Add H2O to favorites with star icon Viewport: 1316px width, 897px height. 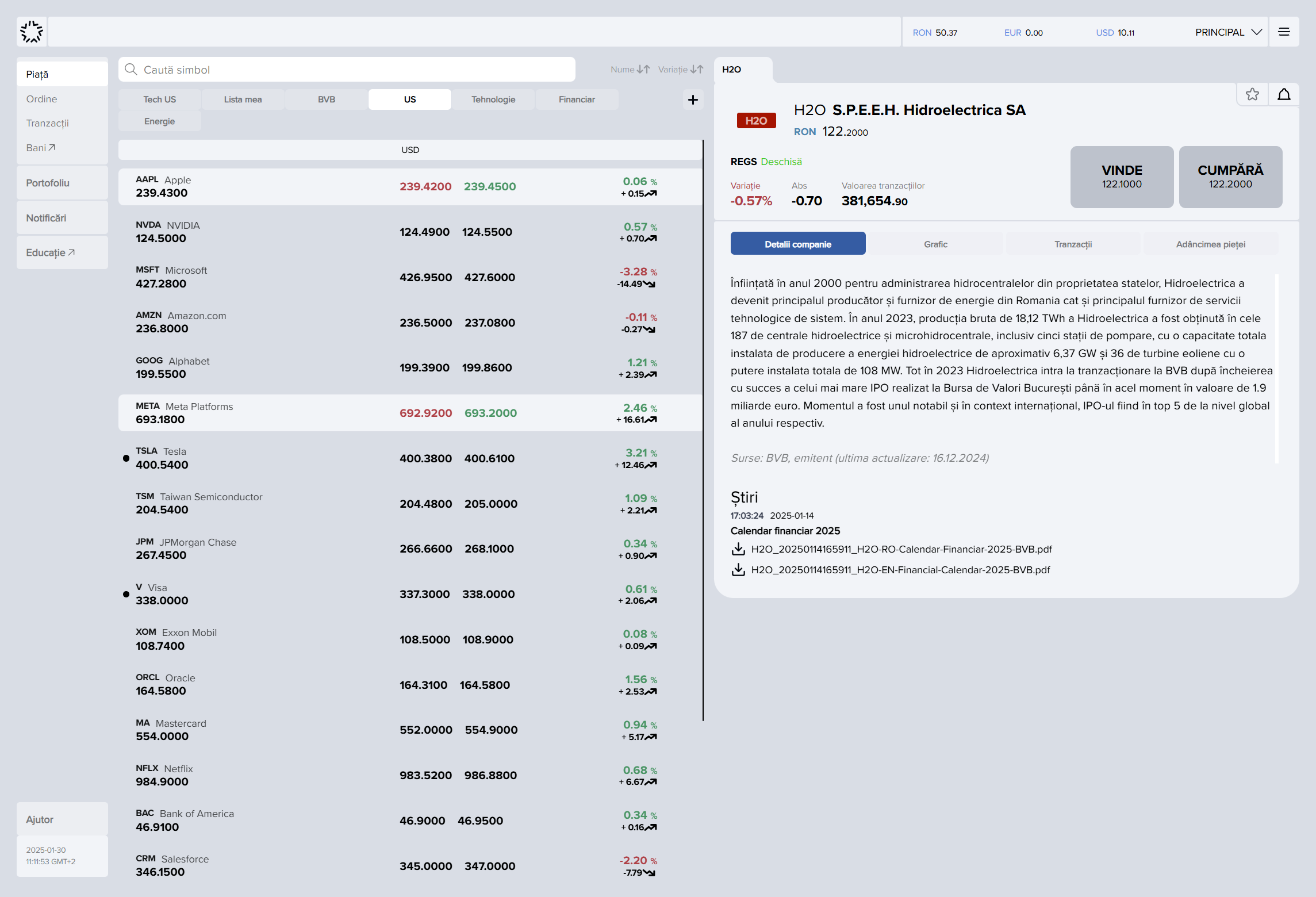pyautogui.click(x=1252, y=94)
